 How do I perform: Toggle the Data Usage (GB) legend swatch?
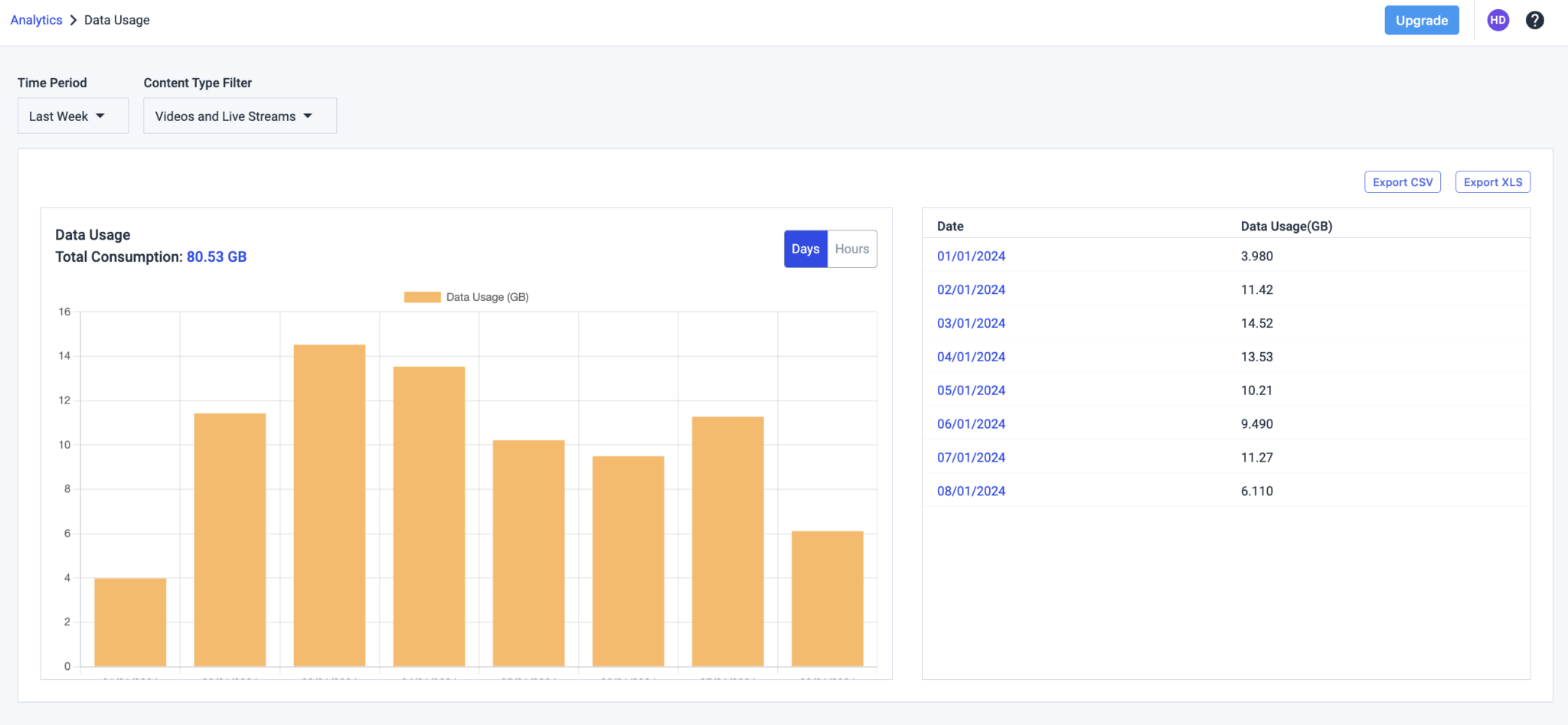pyautogui.click(x=422, y=297)
